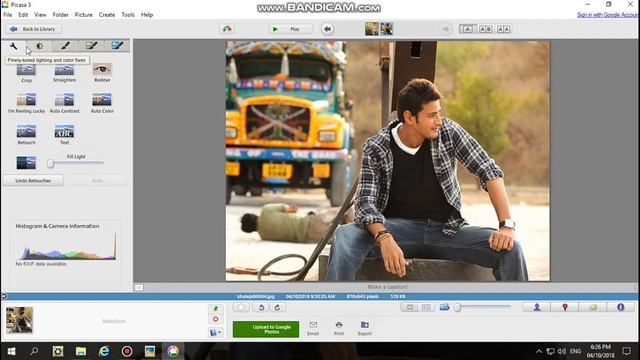Go to previous photo arrow
640x360 pixels.
click(x=327, y=29)
